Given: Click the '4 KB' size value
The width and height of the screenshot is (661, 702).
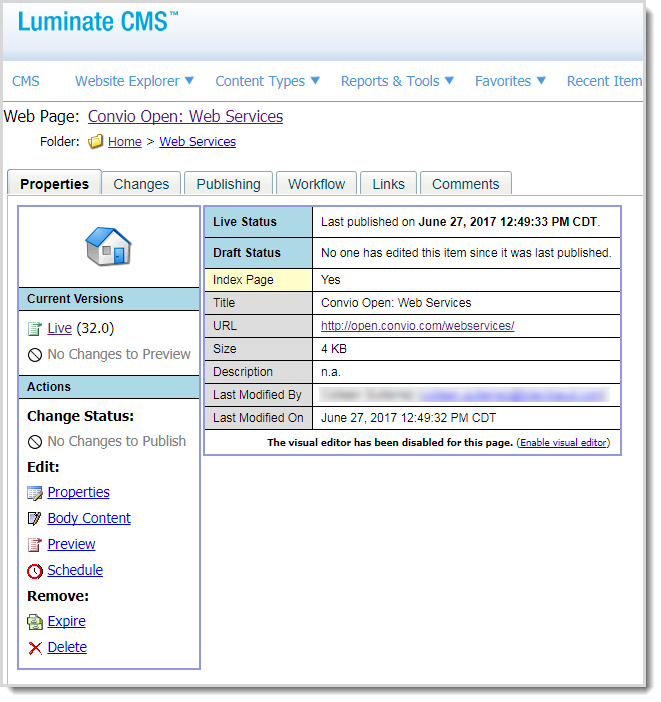Looking at the screenshot, I should pyautogui.click(x=334, y=349).
